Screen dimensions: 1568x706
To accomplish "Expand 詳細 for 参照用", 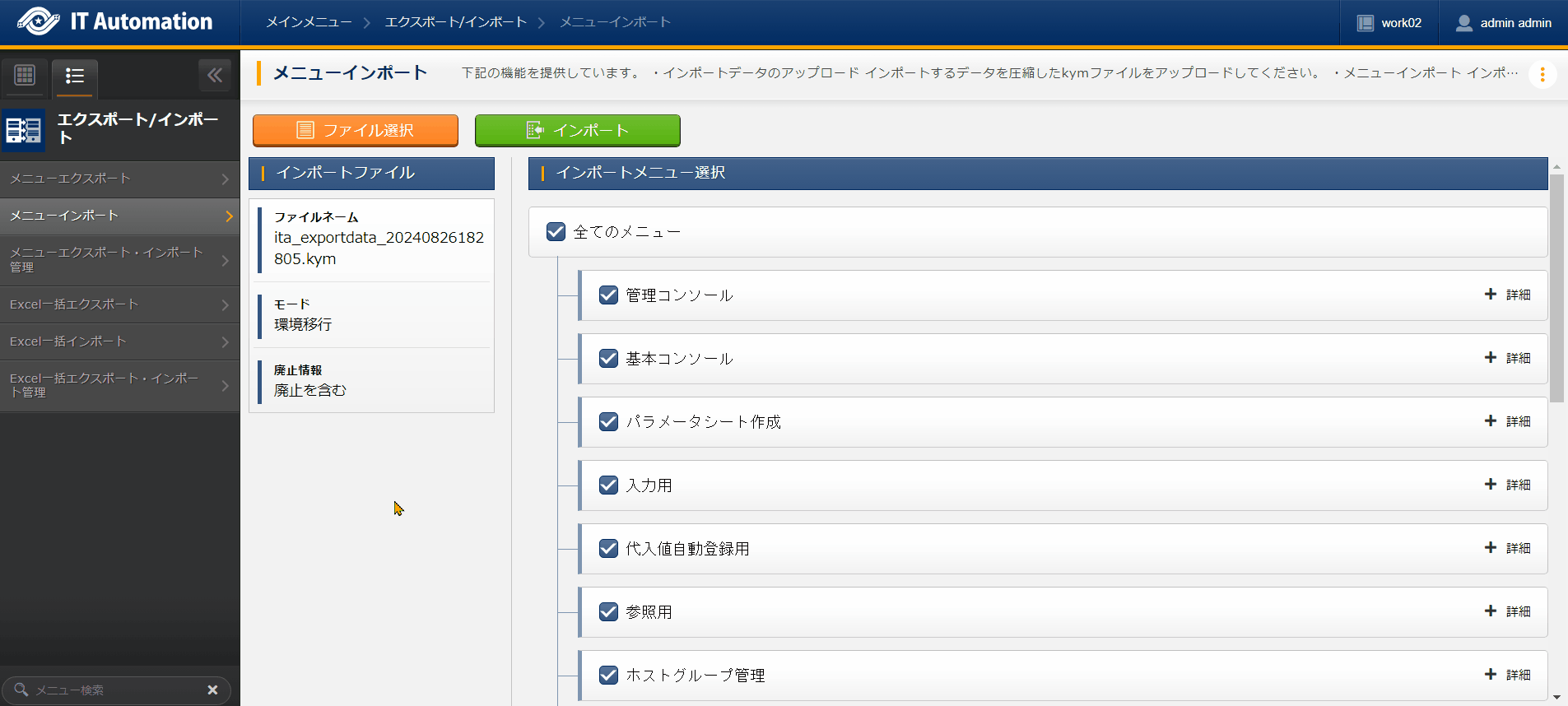I will coord(1508,611).
